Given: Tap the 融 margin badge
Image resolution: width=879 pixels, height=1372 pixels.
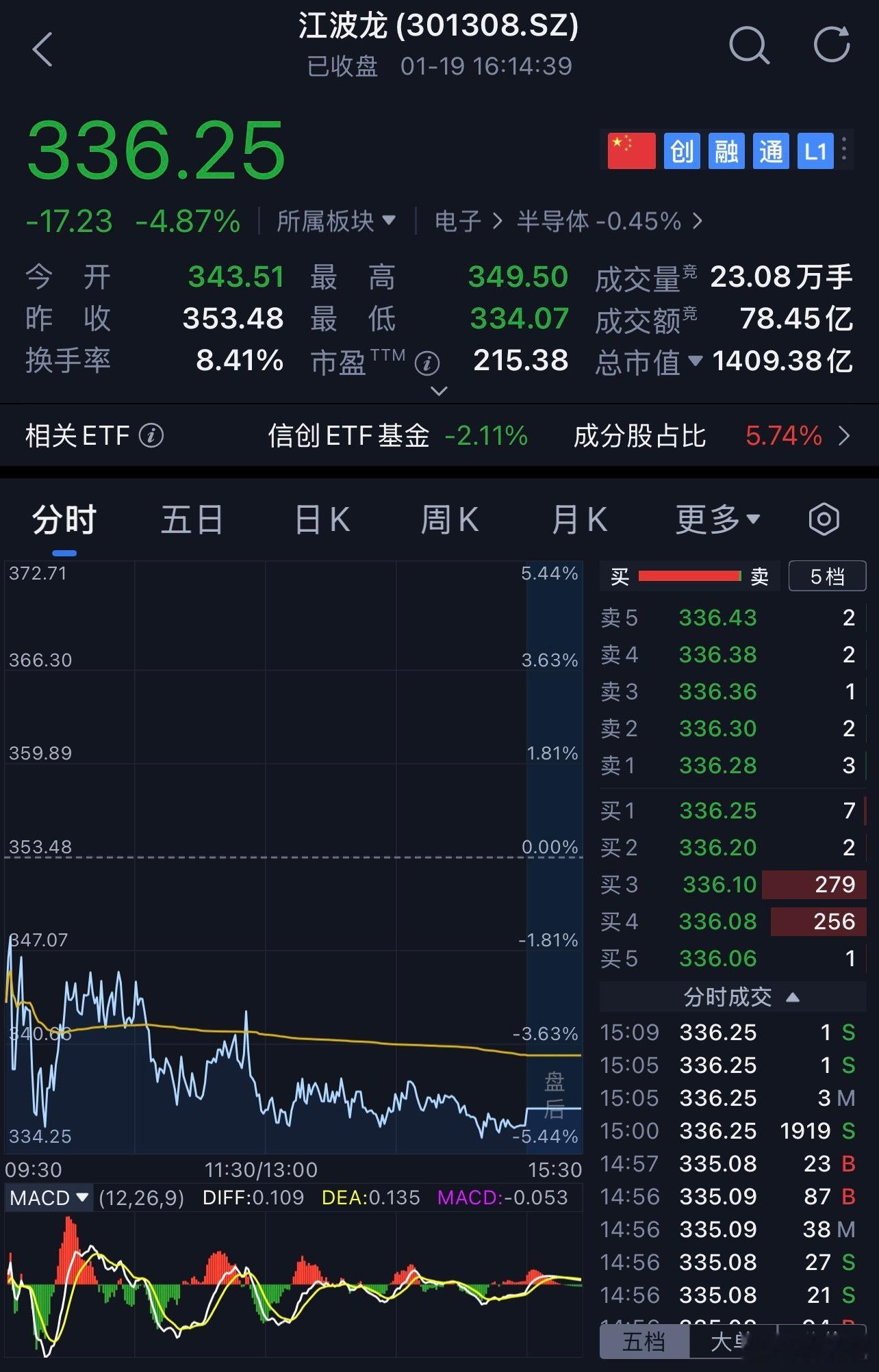Looking at the screenshot, I should [x=726, y=151].
